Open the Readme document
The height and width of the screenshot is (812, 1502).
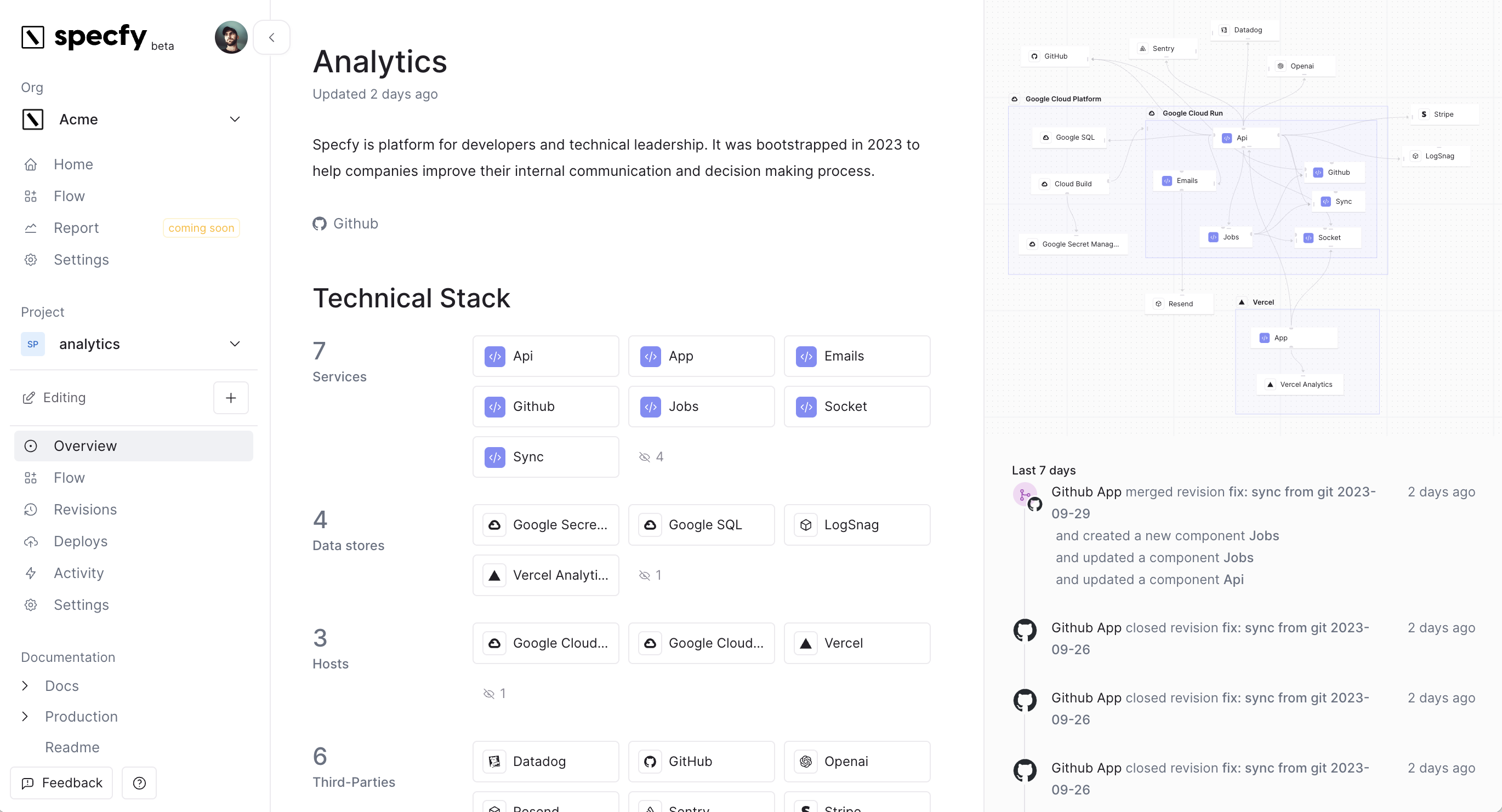pyautogui.click(x=72, y=747)
